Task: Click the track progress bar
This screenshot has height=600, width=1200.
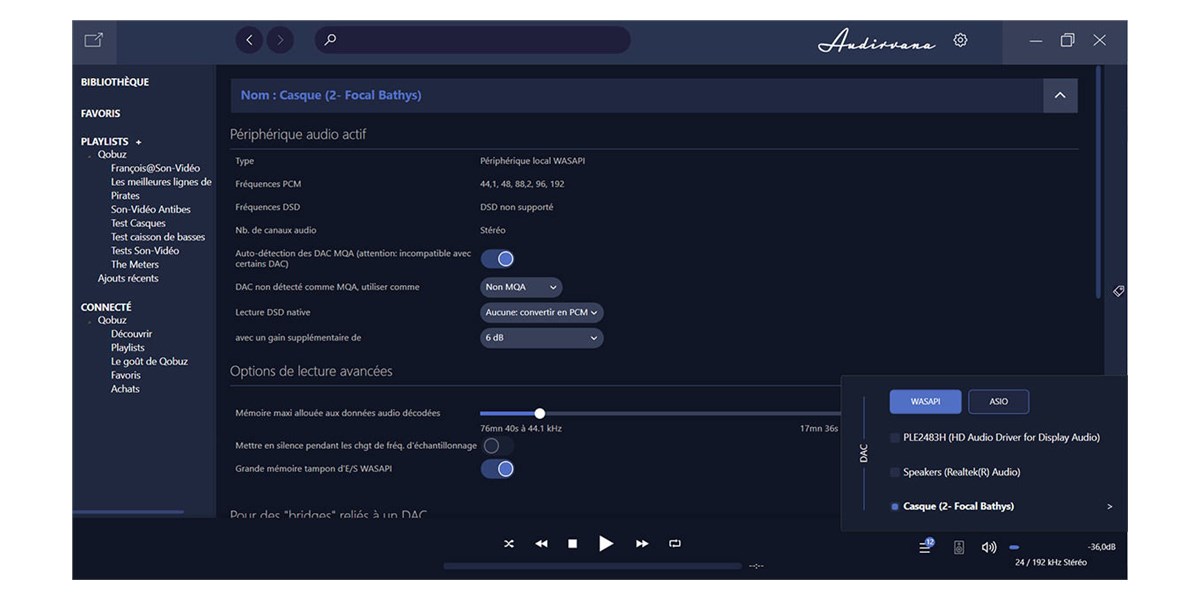Action: pyautogui.click(x=593, y=566)
